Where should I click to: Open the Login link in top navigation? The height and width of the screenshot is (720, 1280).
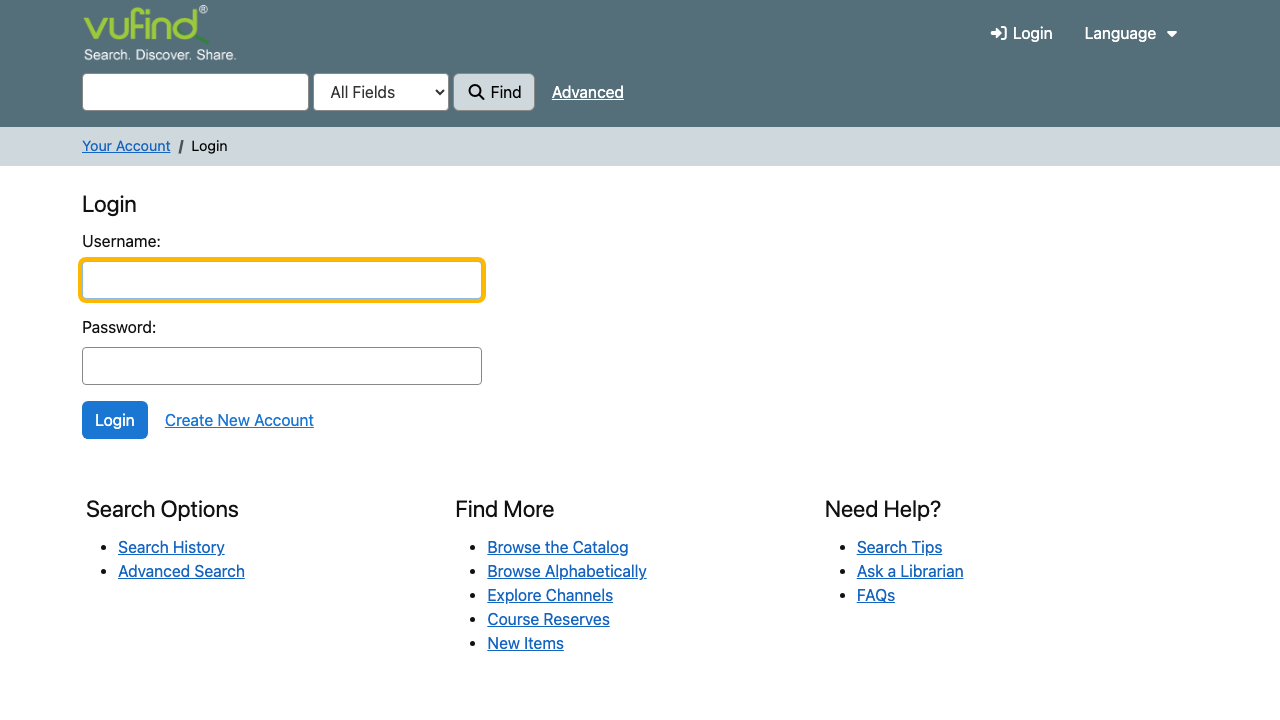pos(1021,34)
